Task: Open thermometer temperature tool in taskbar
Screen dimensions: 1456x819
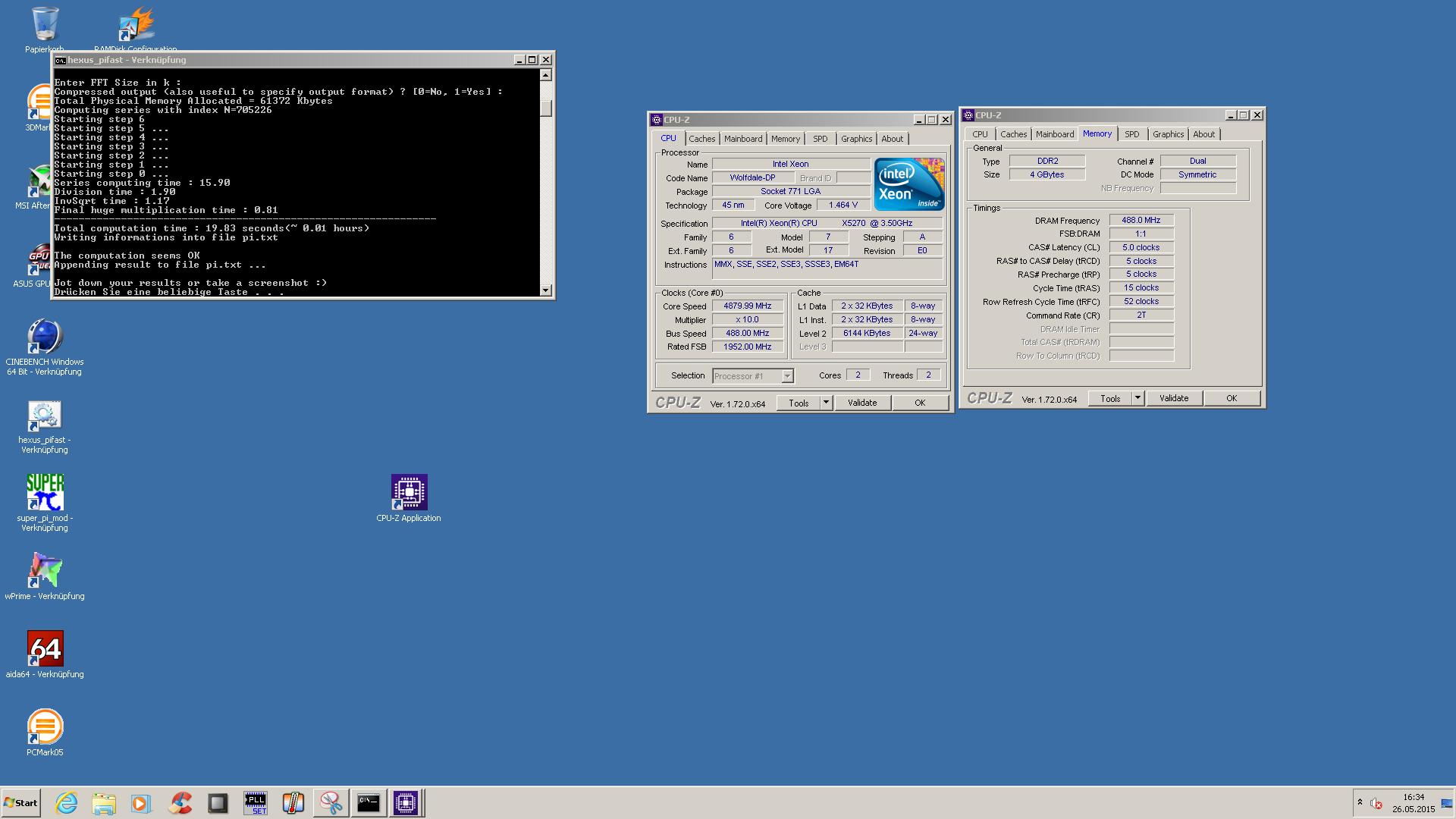Action: click(293, 802)
